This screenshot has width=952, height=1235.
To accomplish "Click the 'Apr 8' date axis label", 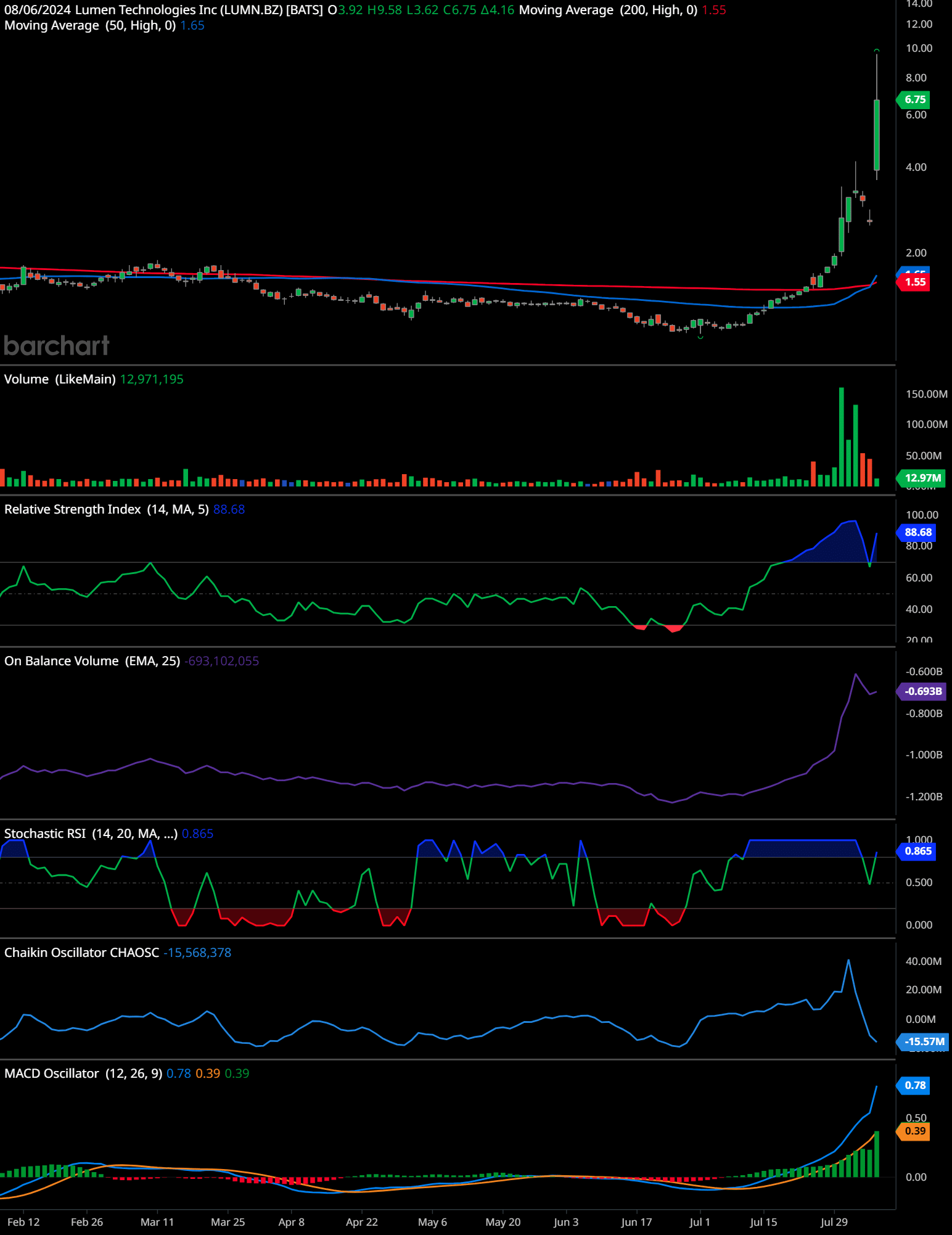I will point(292,1222).
